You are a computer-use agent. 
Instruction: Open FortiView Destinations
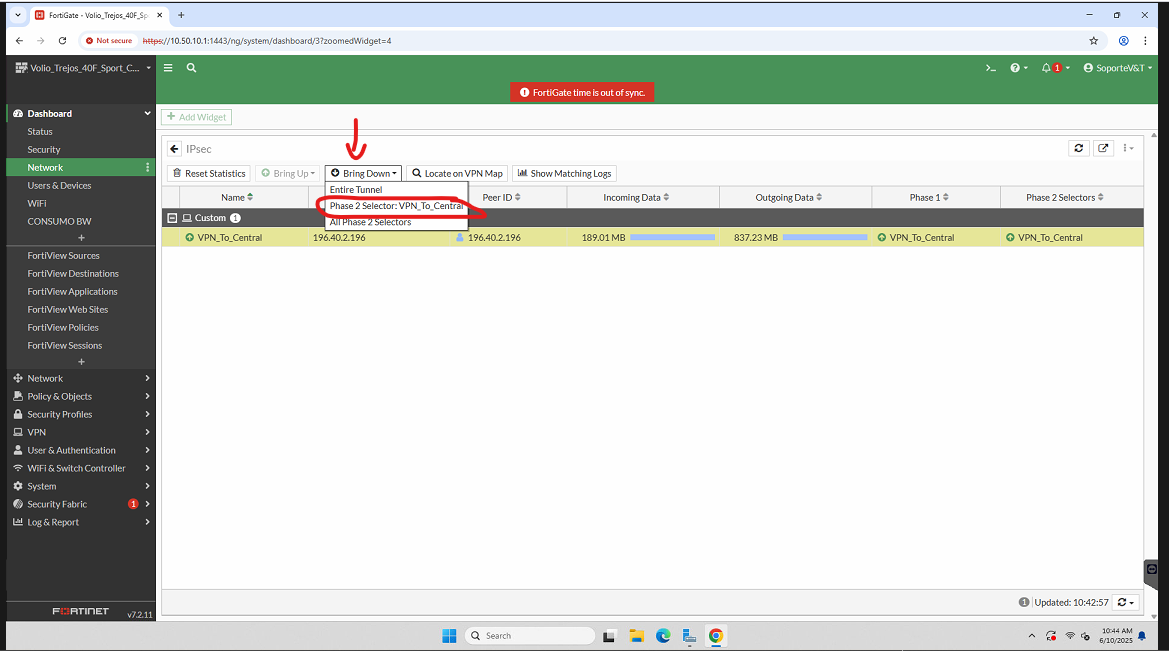tap(73, 274)
